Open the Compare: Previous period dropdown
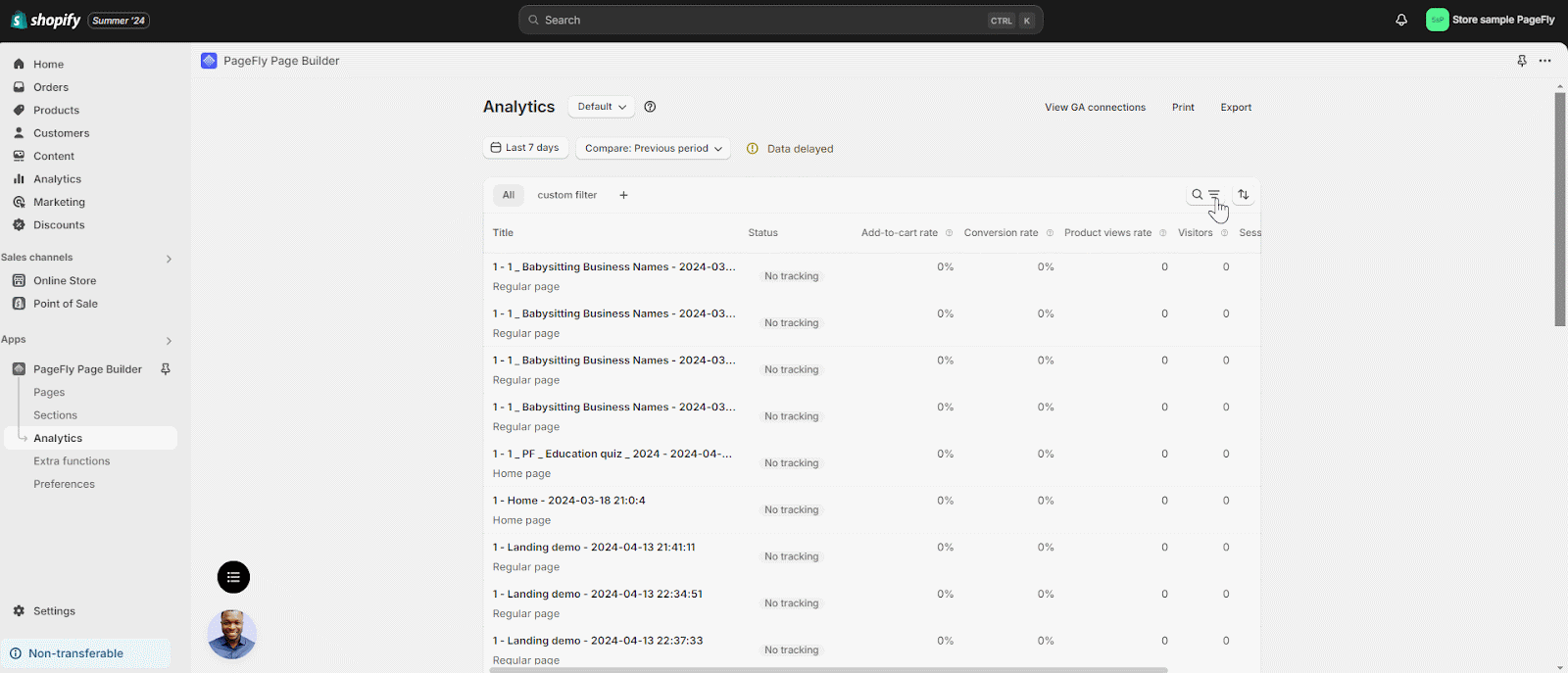Viewport: 1568px width, 673px height. click(653, 149)
